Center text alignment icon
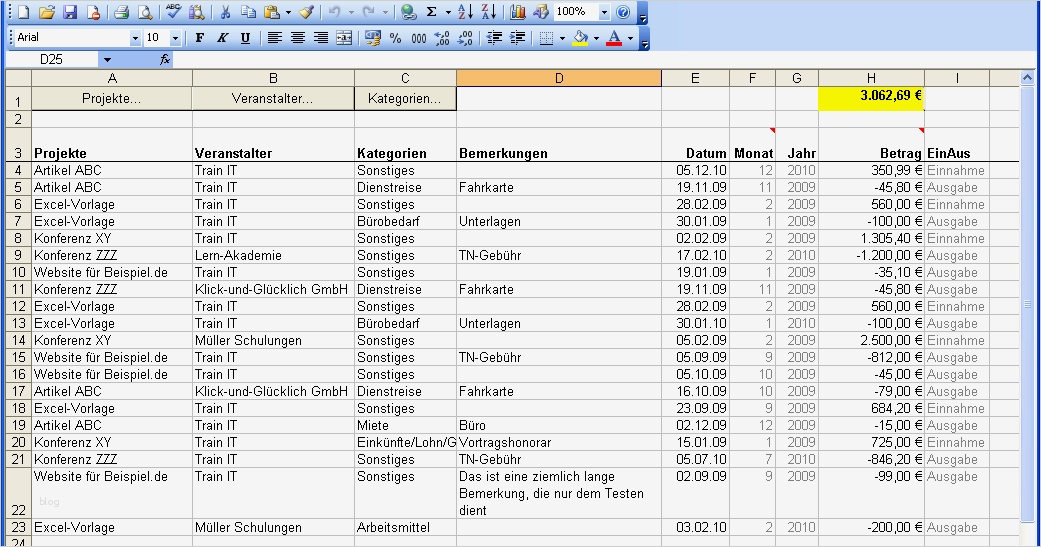 point(297,38)
